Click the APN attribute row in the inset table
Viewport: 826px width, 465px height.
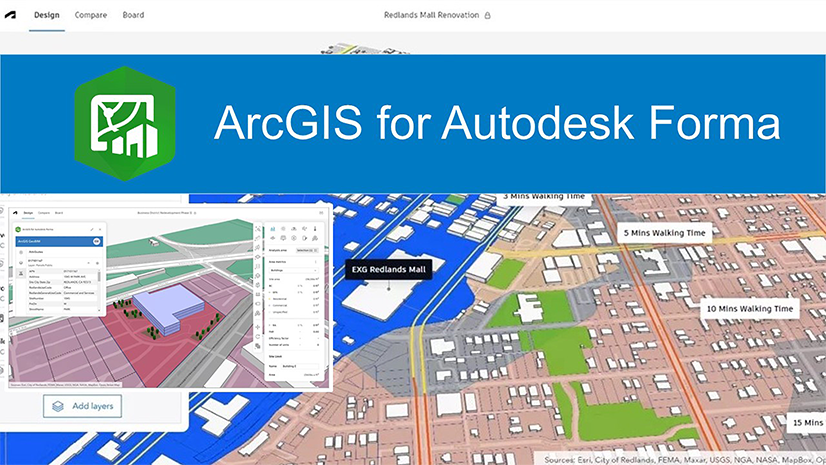pos(63,271)
